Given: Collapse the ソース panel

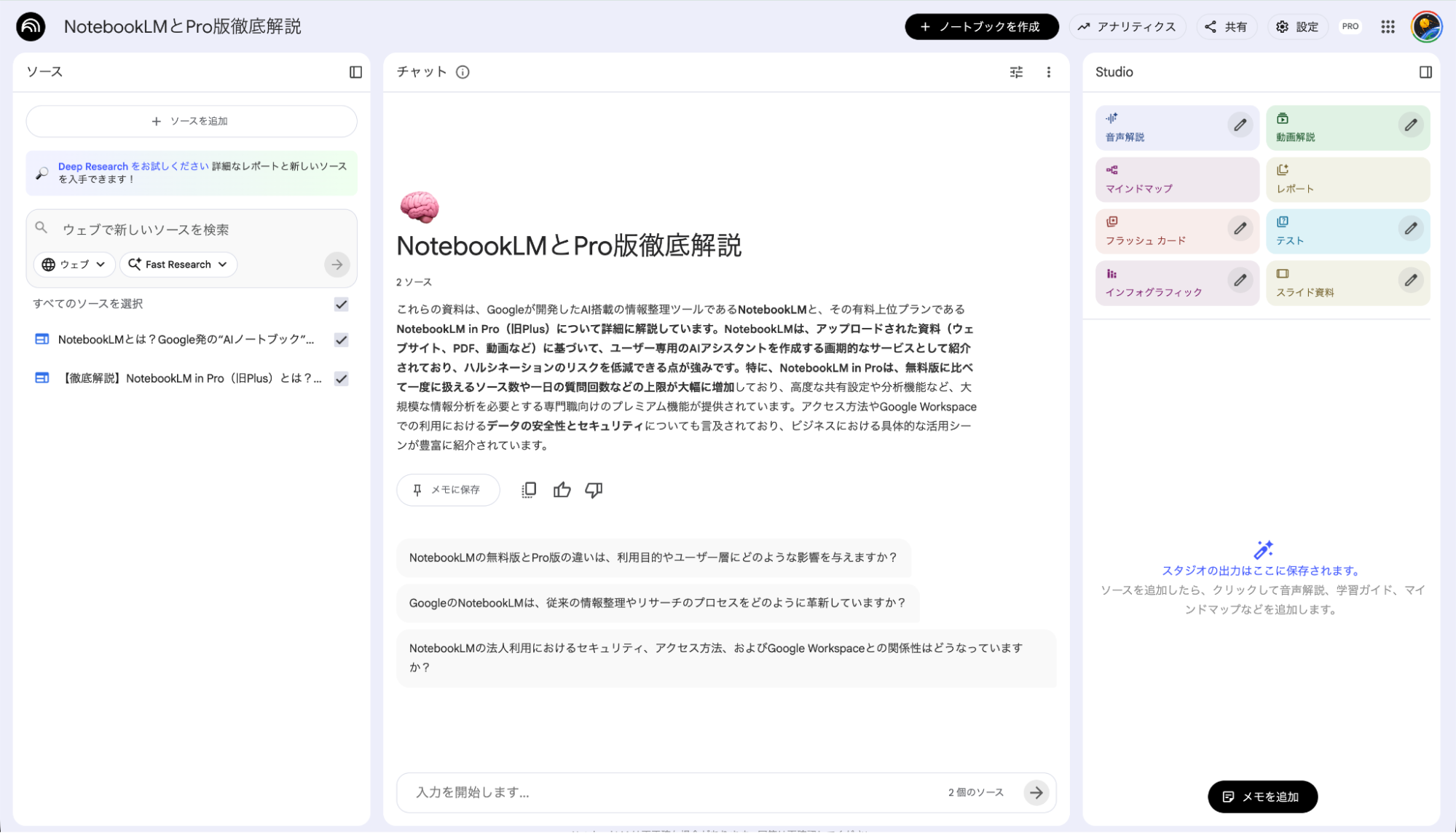Looking at the screenshot, I should click(x=356, y=71).
